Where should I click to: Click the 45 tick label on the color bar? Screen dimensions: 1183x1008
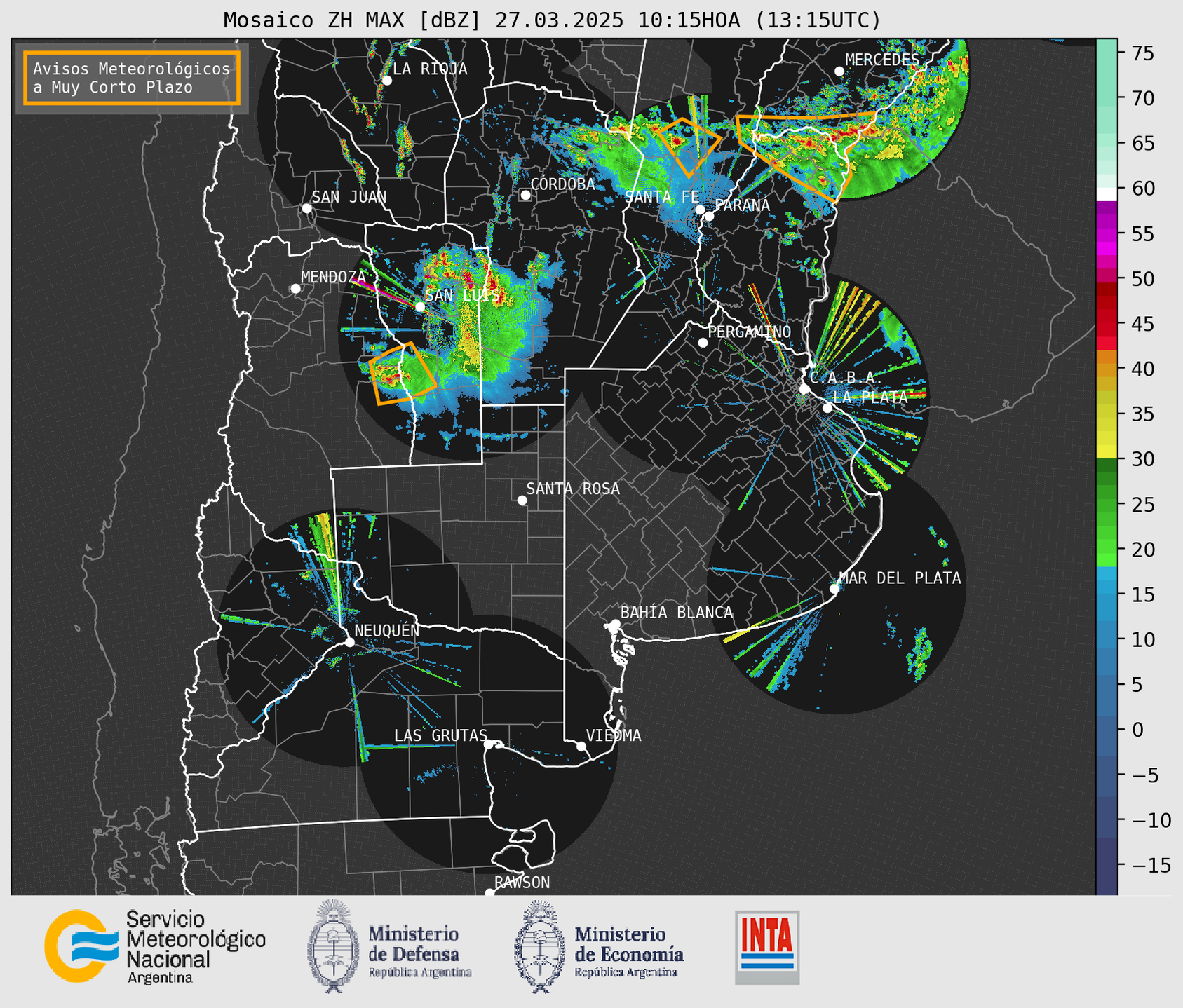(1144, 324)
